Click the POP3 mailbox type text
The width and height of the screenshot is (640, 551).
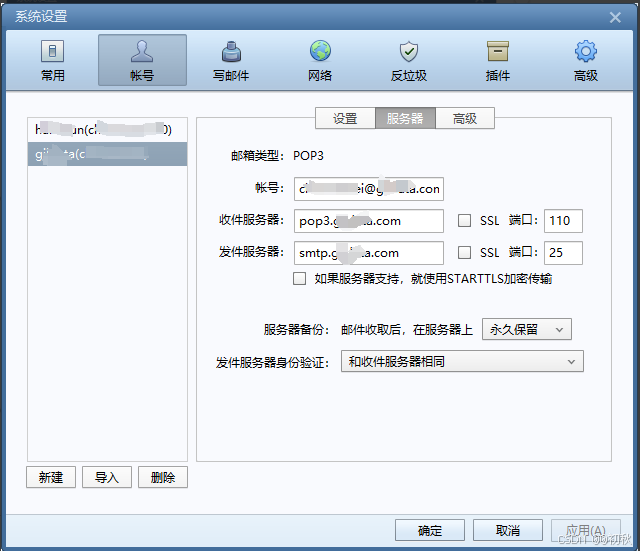pyautogui.click(x=308, y=156)
